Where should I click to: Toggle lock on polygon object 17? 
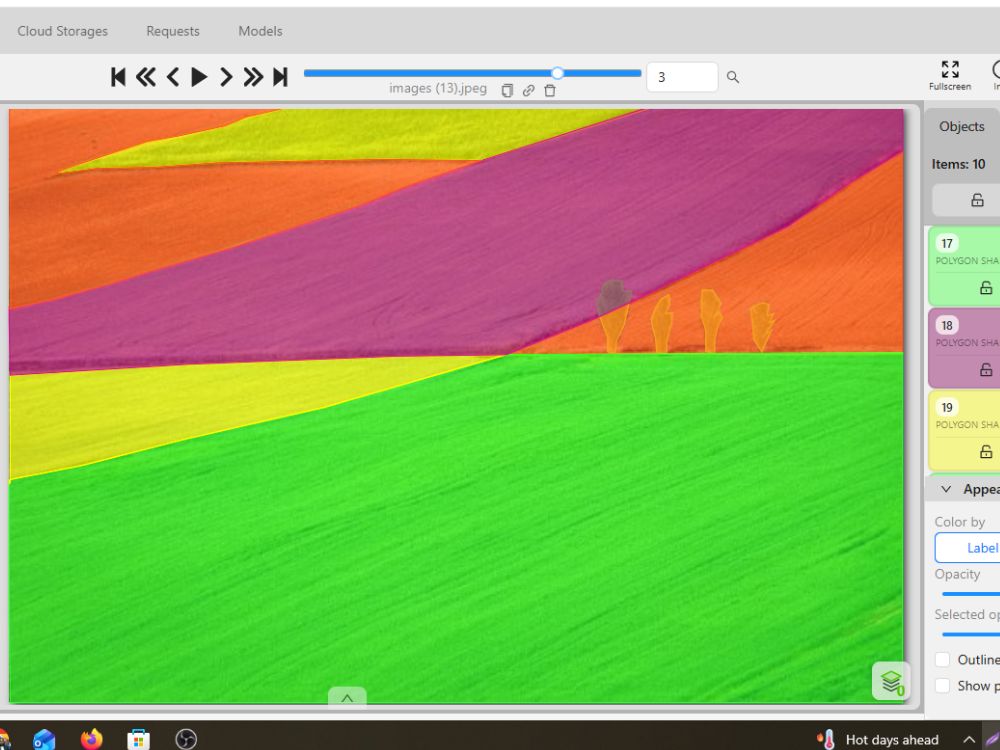(986, 288)
